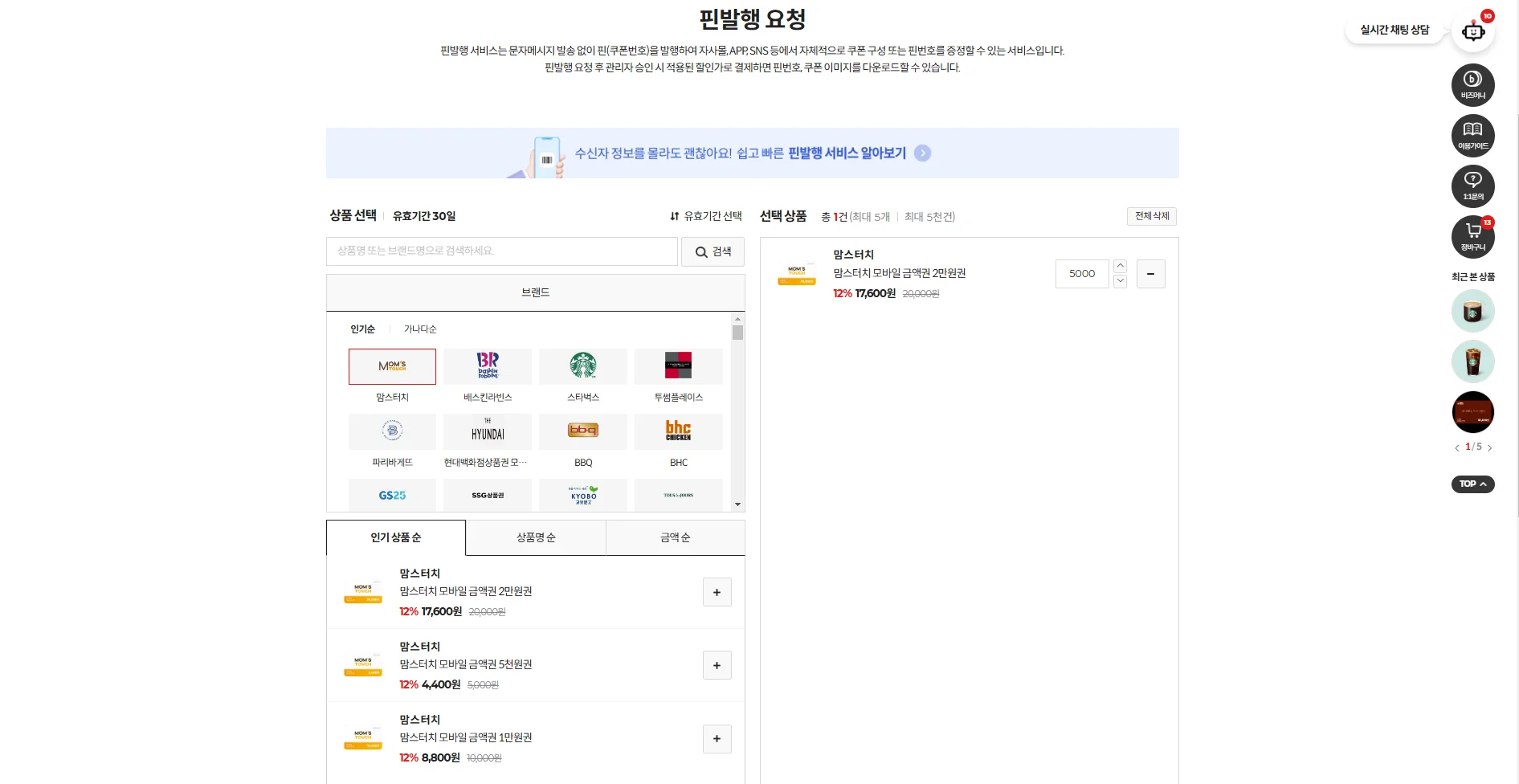The image size is (1519, 784).
Task: Decrease quantity with the down arrow
Action: point(1121,281)
